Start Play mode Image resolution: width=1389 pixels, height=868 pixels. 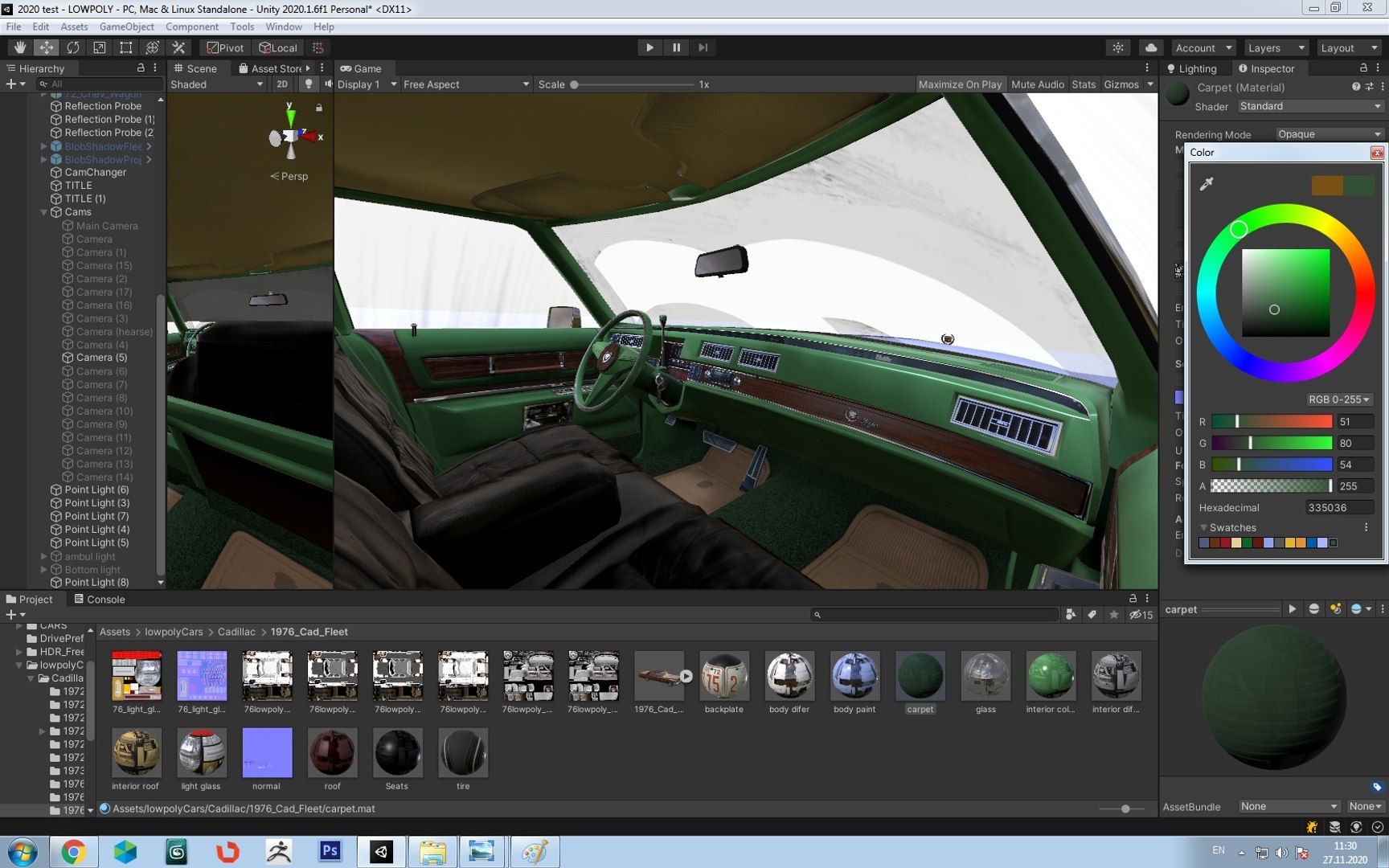pos(649,47)
